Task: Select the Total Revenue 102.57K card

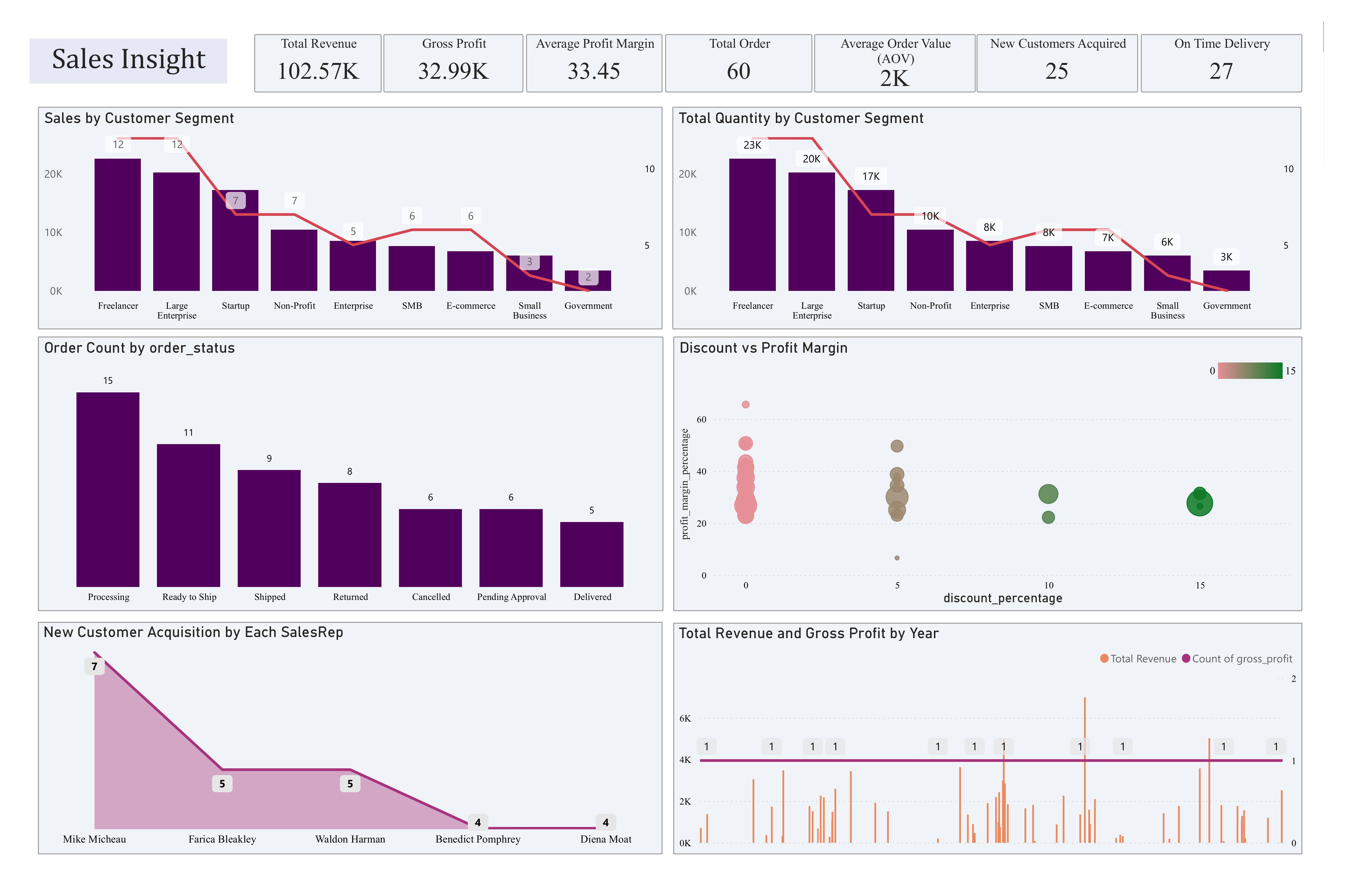Action: 318,63
